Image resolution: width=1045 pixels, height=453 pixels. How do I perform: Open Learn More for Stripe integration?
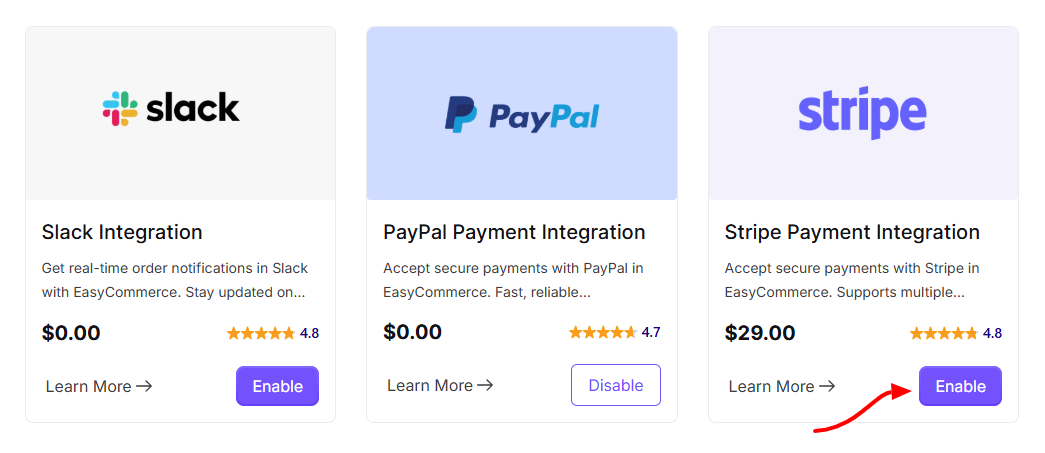782,386
